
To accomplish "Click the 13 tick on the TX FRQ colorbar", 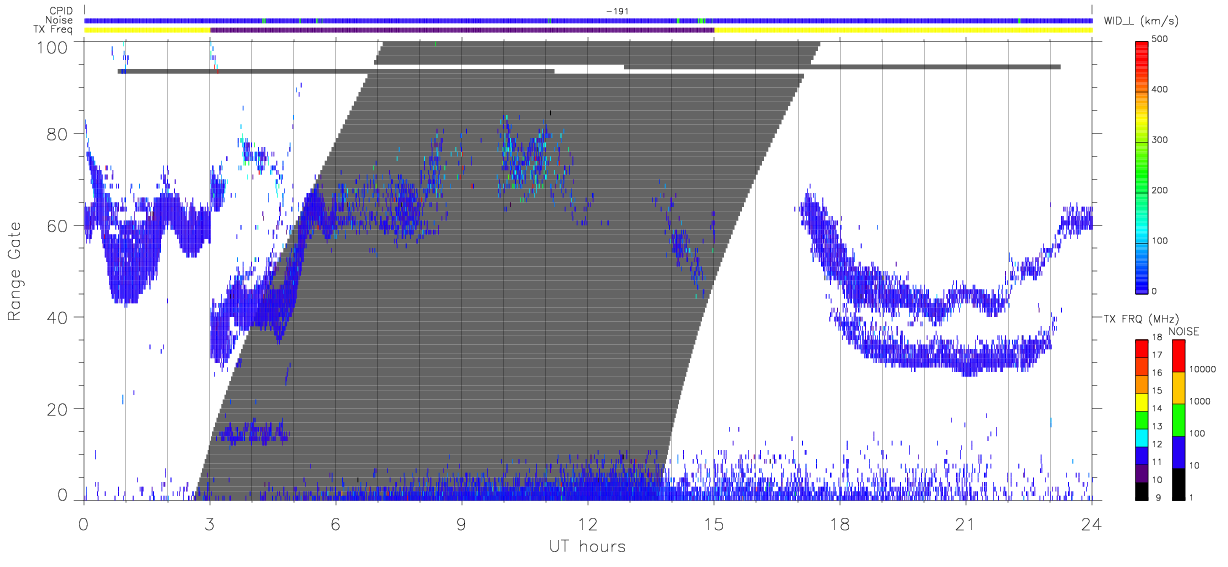I will [1157, 426].
